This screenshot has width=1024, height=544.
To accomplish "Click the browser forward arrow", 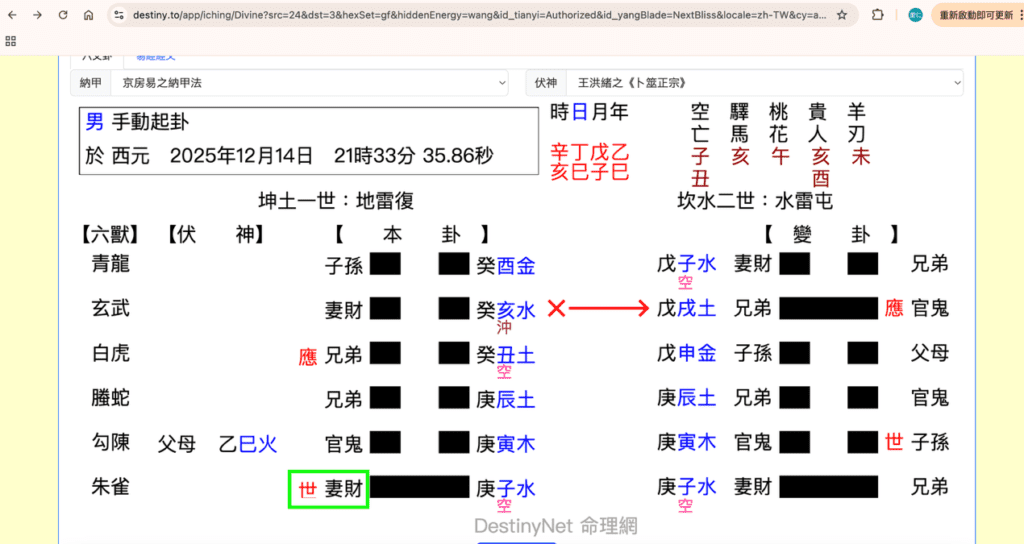I will coord(37,15).
